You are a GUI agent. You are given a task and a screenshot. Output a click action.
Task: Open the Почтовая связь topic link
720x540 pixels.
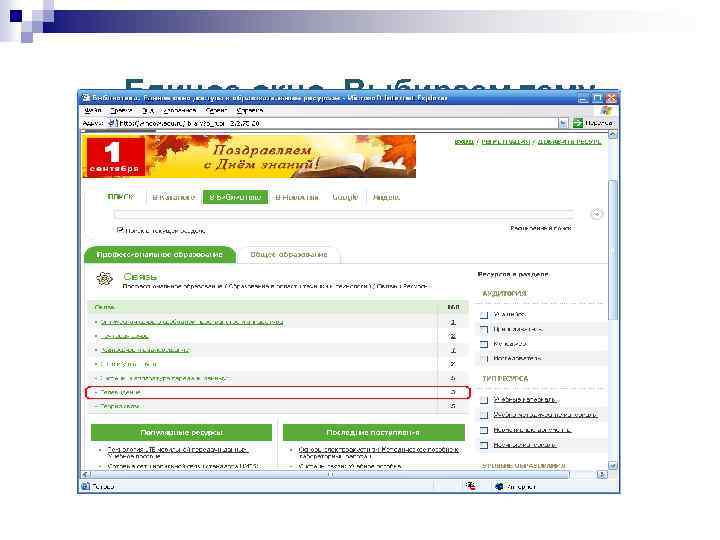click(124, 336)
